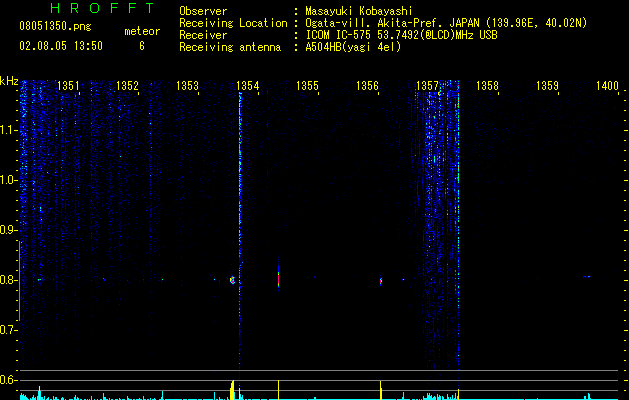This screenshot has width=629, height=400.
Task: Click the 1357 time axis label
Action: point(428,86)
